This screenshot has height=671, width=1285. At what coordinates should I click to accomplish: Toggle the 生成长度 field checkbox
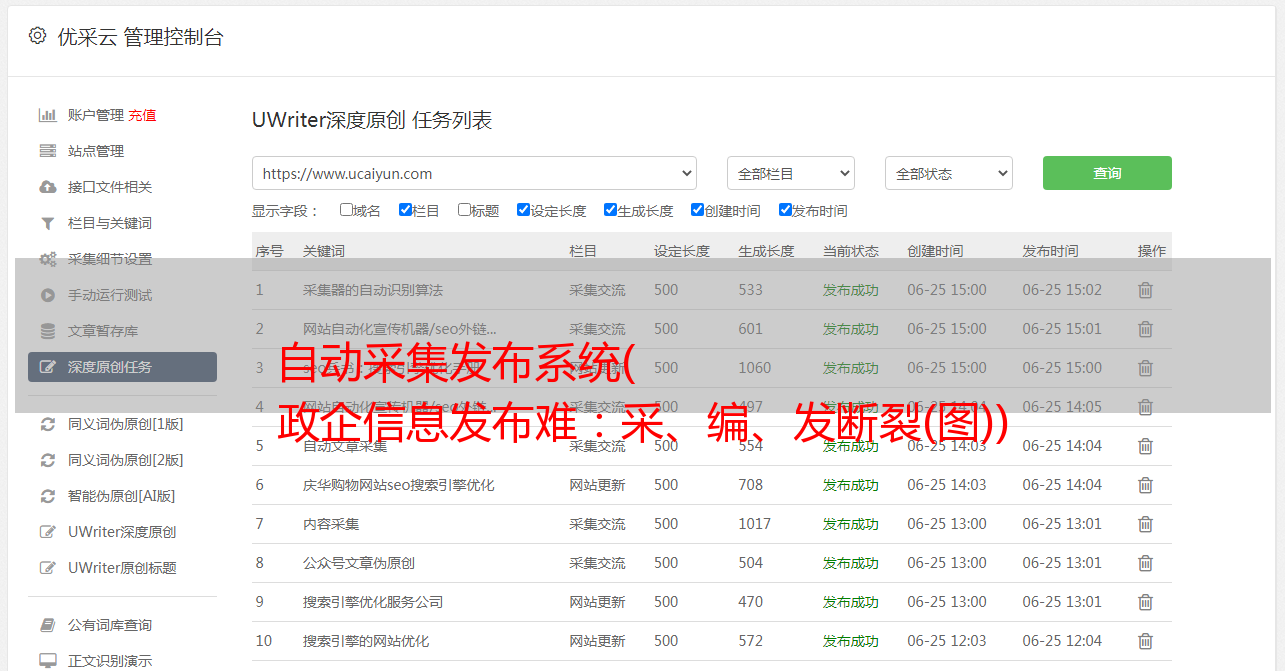click(x=610, y=210)
